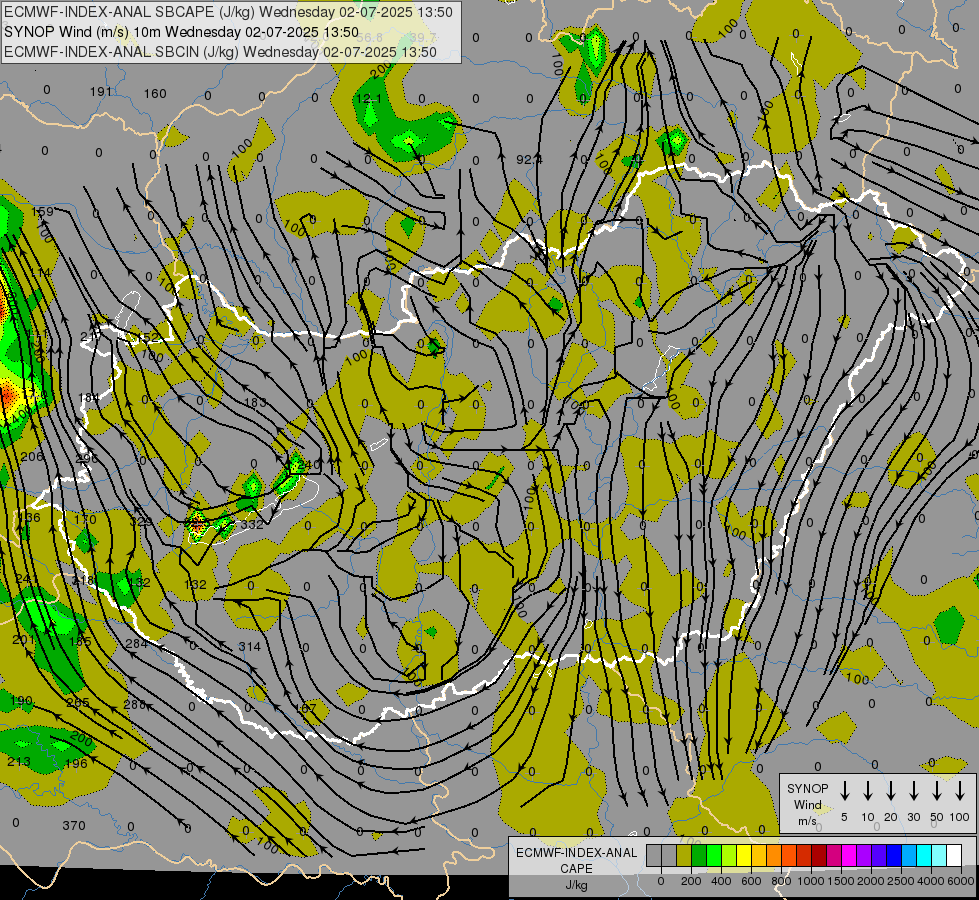This screenshot has height=900, width=979.
Task: Click the map value 314
Action: pyautogui.click(x=250, y=646)
